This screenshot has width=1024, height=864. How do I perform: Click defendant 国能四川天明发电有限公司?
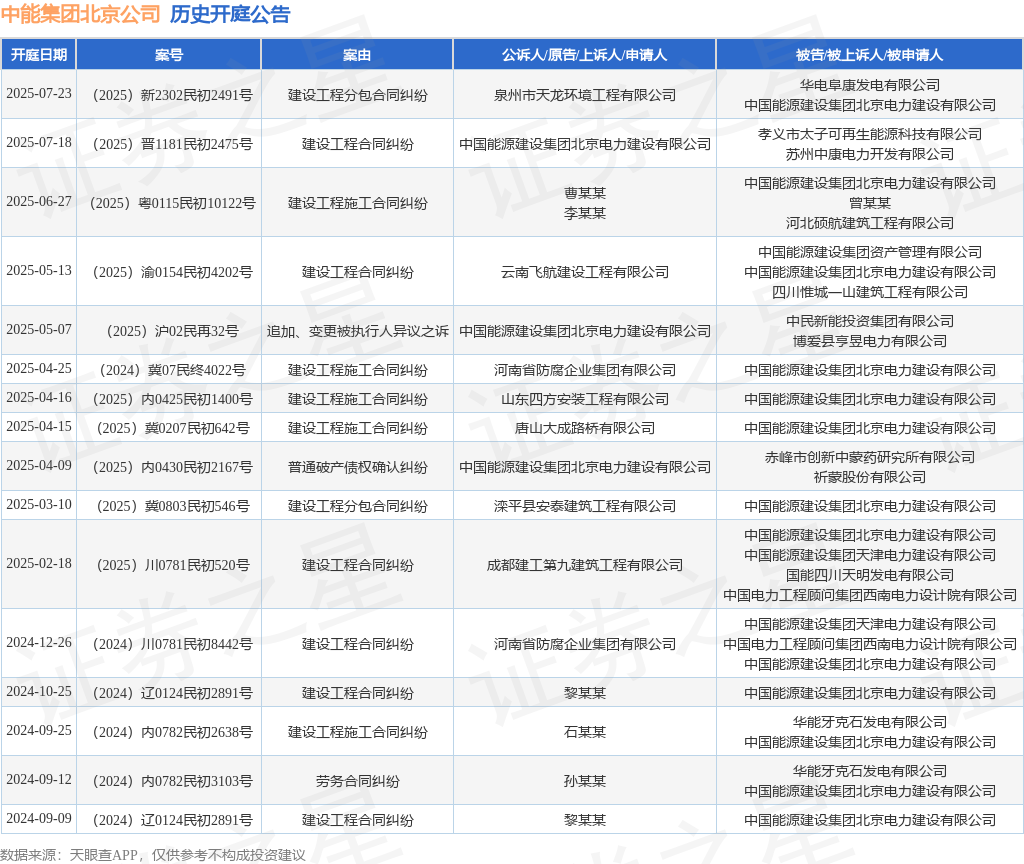pos(870,575)
